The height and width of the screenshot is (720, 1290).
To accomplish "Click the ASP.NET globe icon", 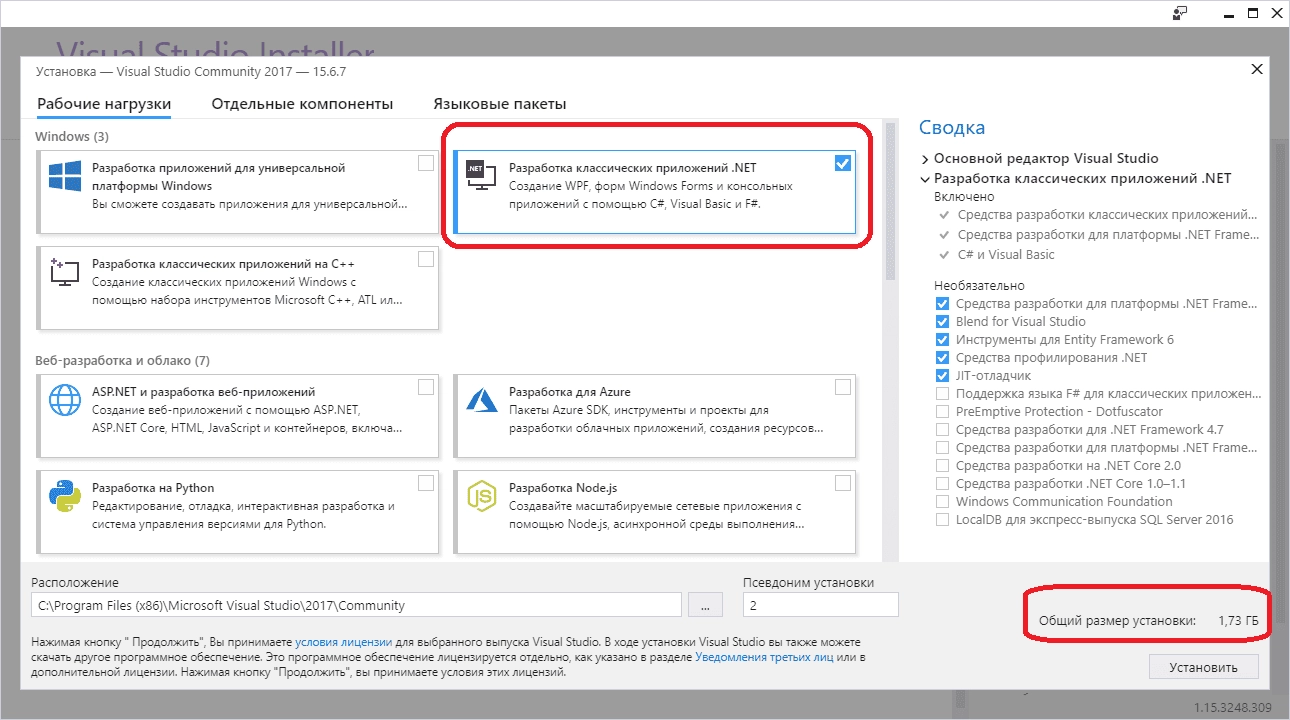I will click(x=65, y=401).
